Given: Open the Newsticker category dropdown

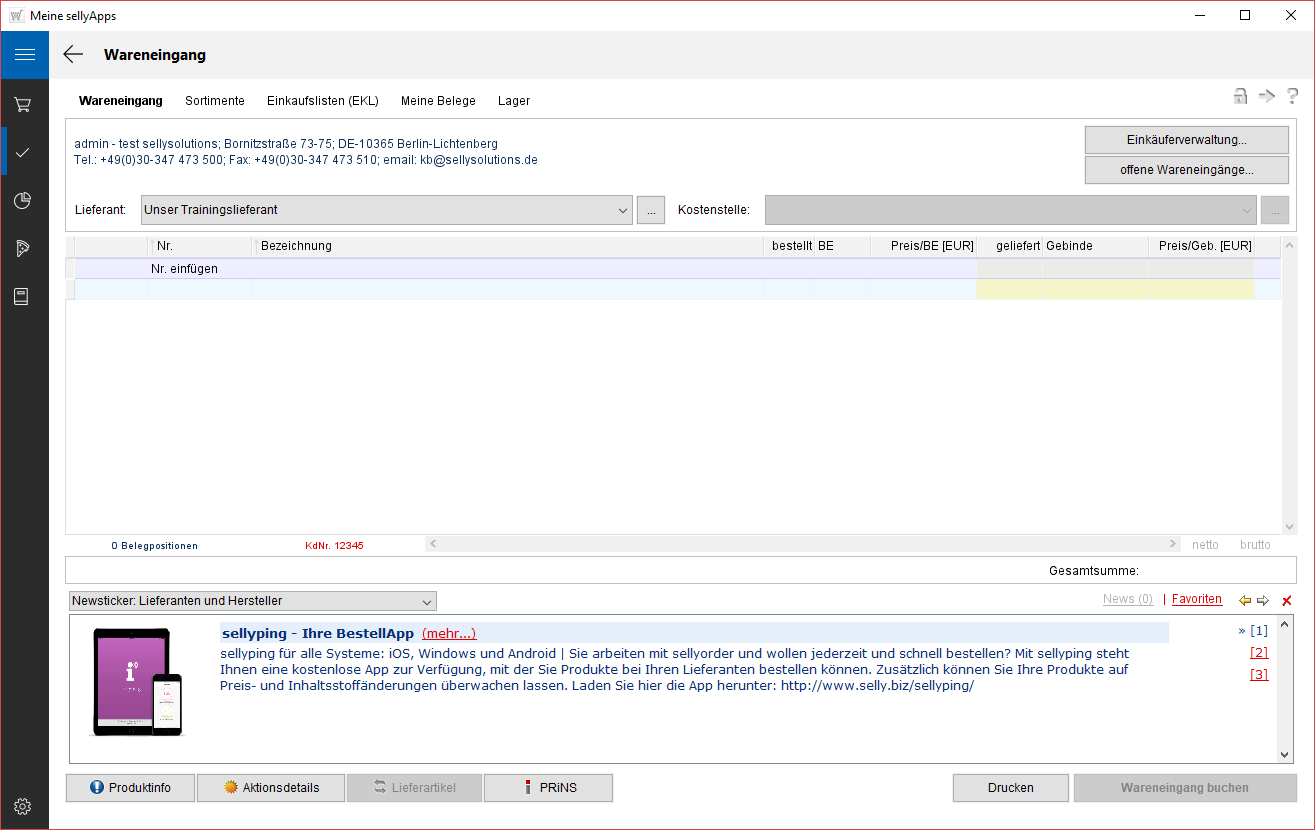Looking at the screenshot, I should click(x=427, y=601).
